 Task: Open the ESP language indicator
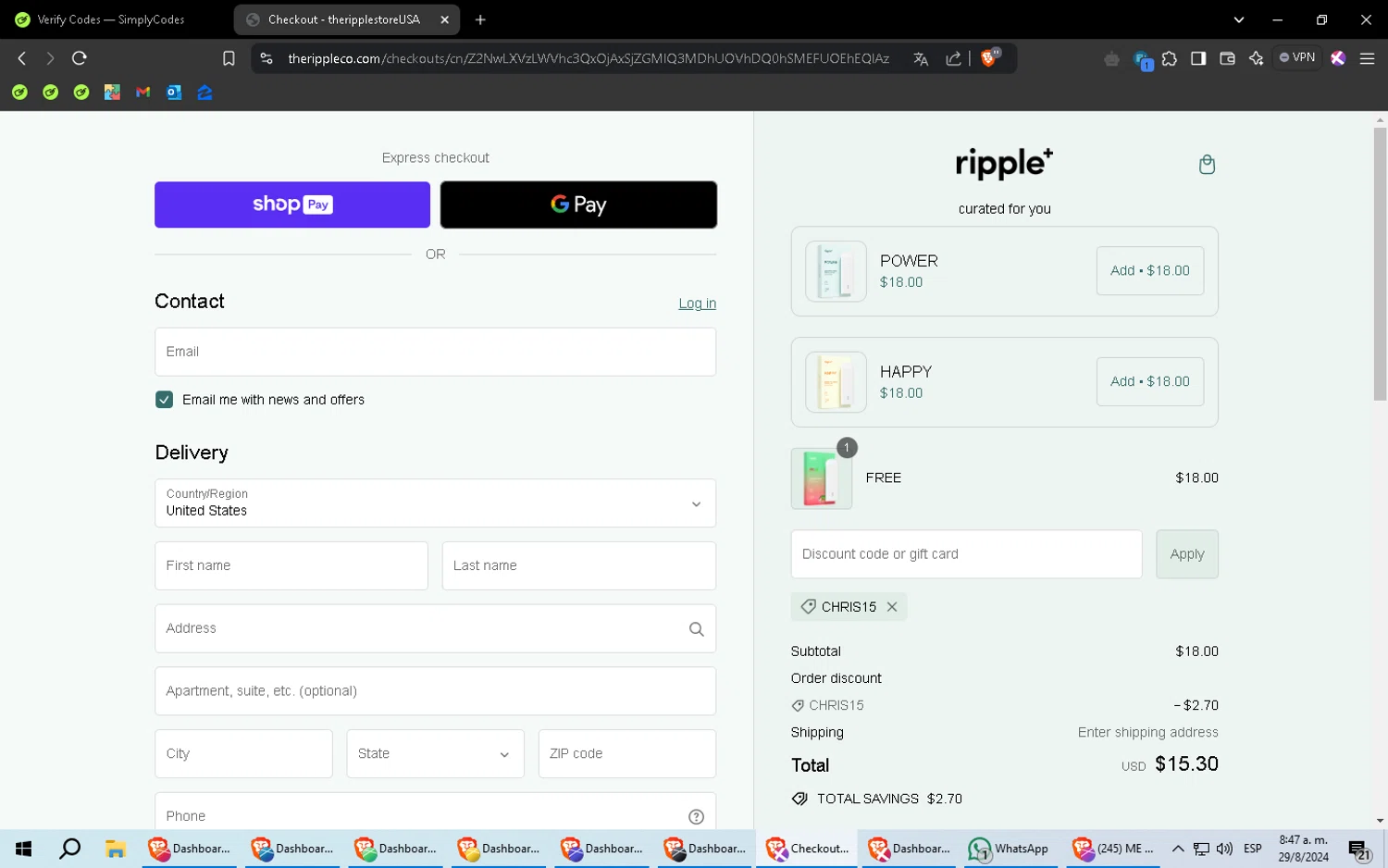[1253, 849]
